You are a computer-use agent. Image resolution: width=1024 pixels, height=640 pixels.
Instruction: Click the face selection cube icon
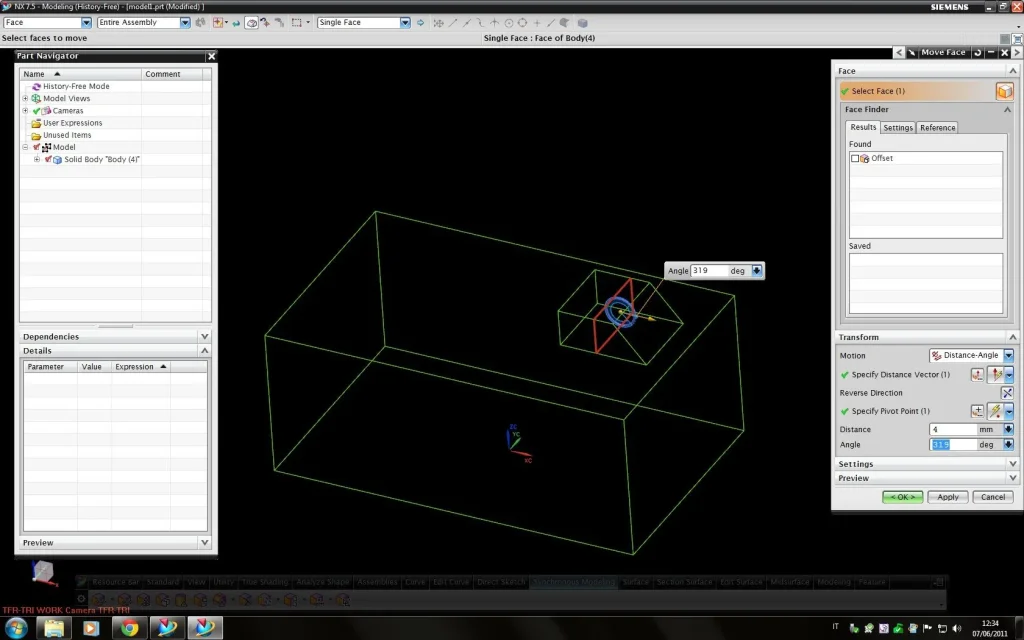click(x=1004, y=91)
